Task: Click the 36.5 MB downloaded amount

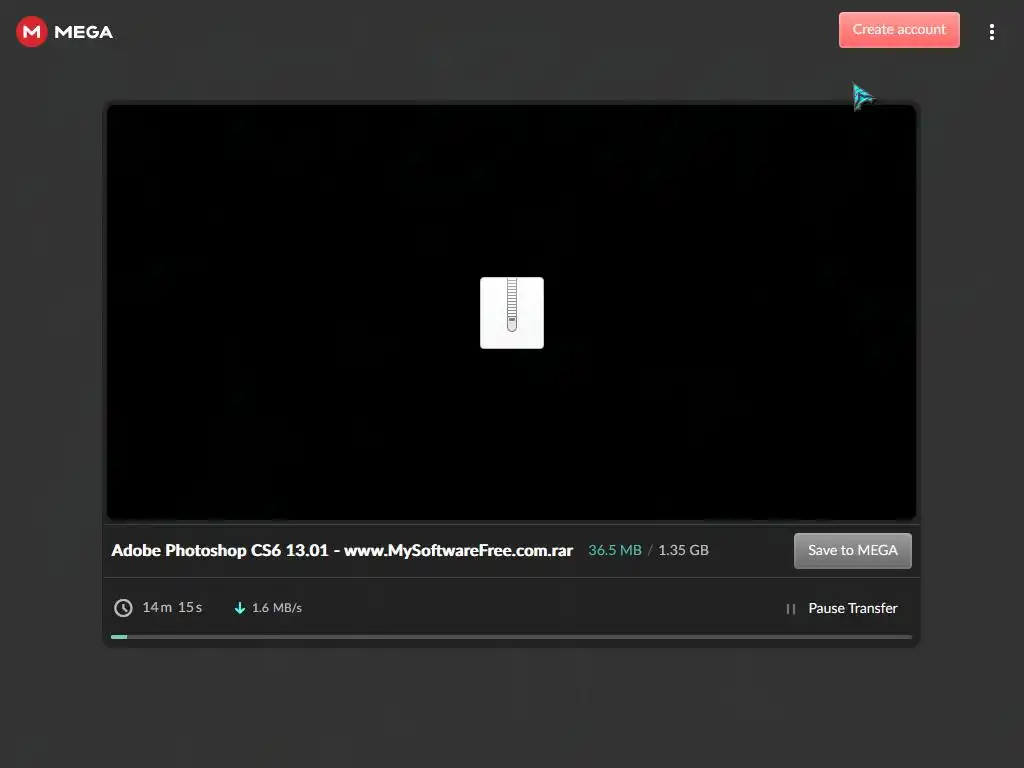Action: click(x=615, y=551)
